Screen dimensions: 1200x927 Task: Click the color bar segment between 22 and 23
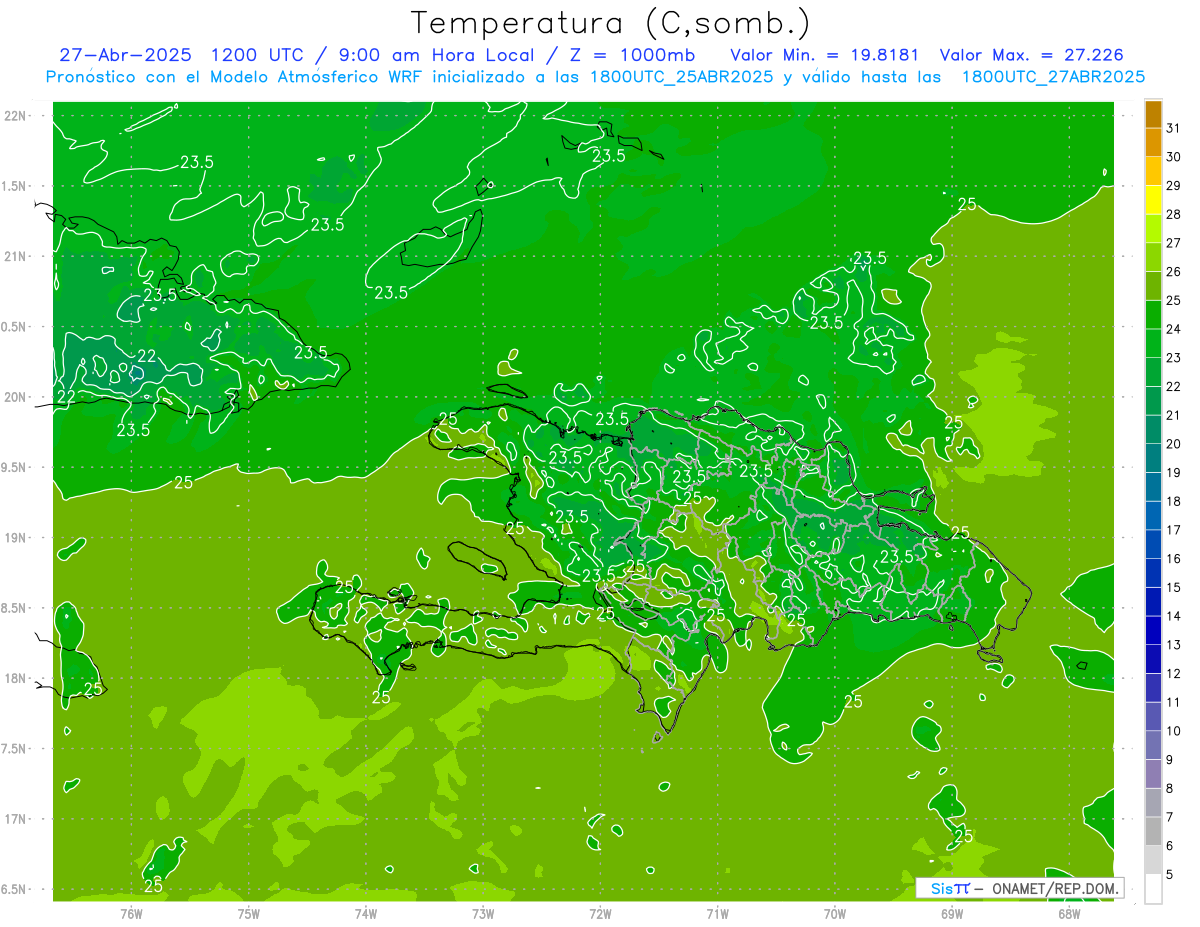pyautogui.click(x=1153, y=372)
